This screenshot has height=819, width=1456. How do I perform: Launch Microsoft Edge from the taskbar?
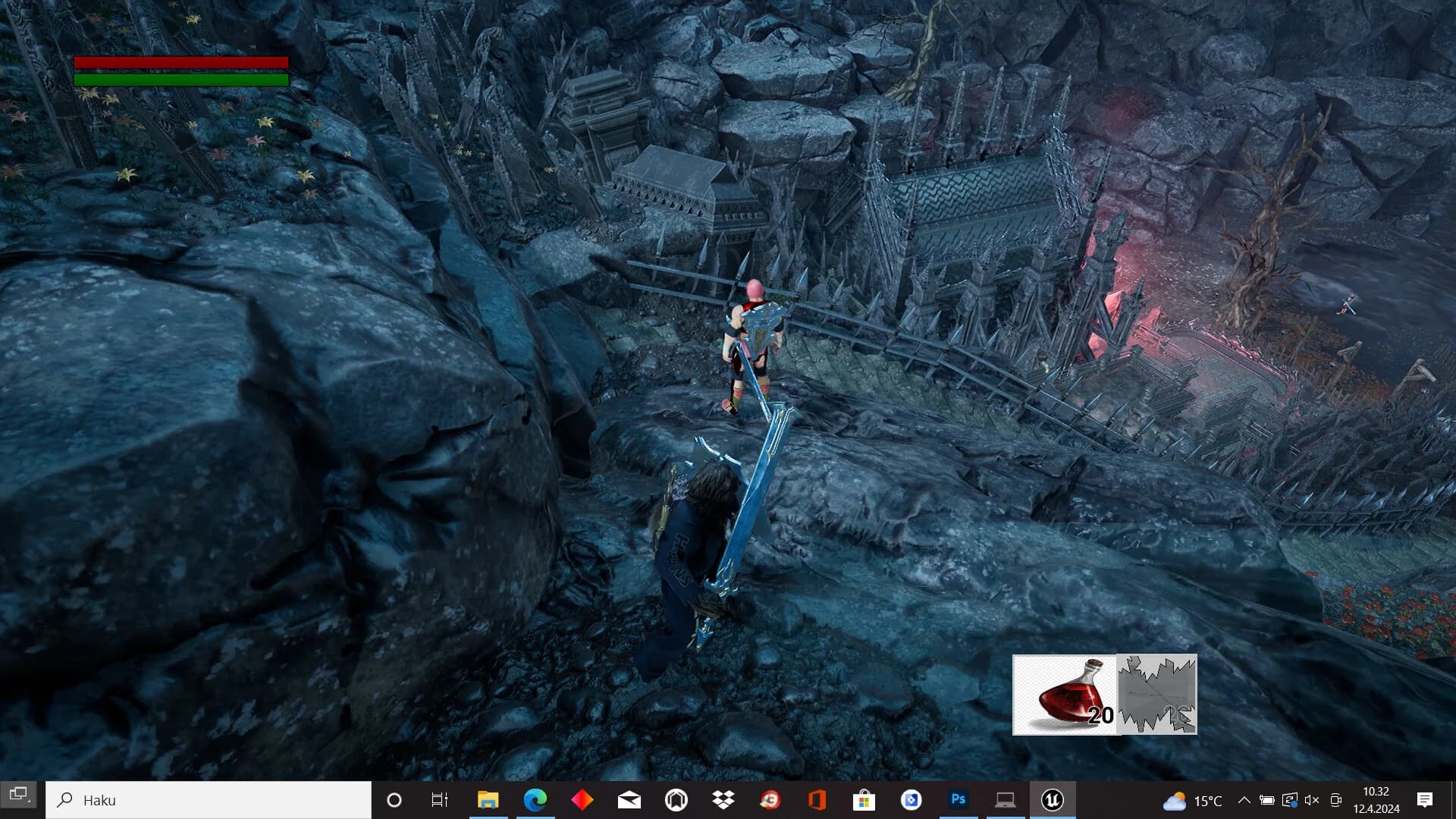coord(535,800)
